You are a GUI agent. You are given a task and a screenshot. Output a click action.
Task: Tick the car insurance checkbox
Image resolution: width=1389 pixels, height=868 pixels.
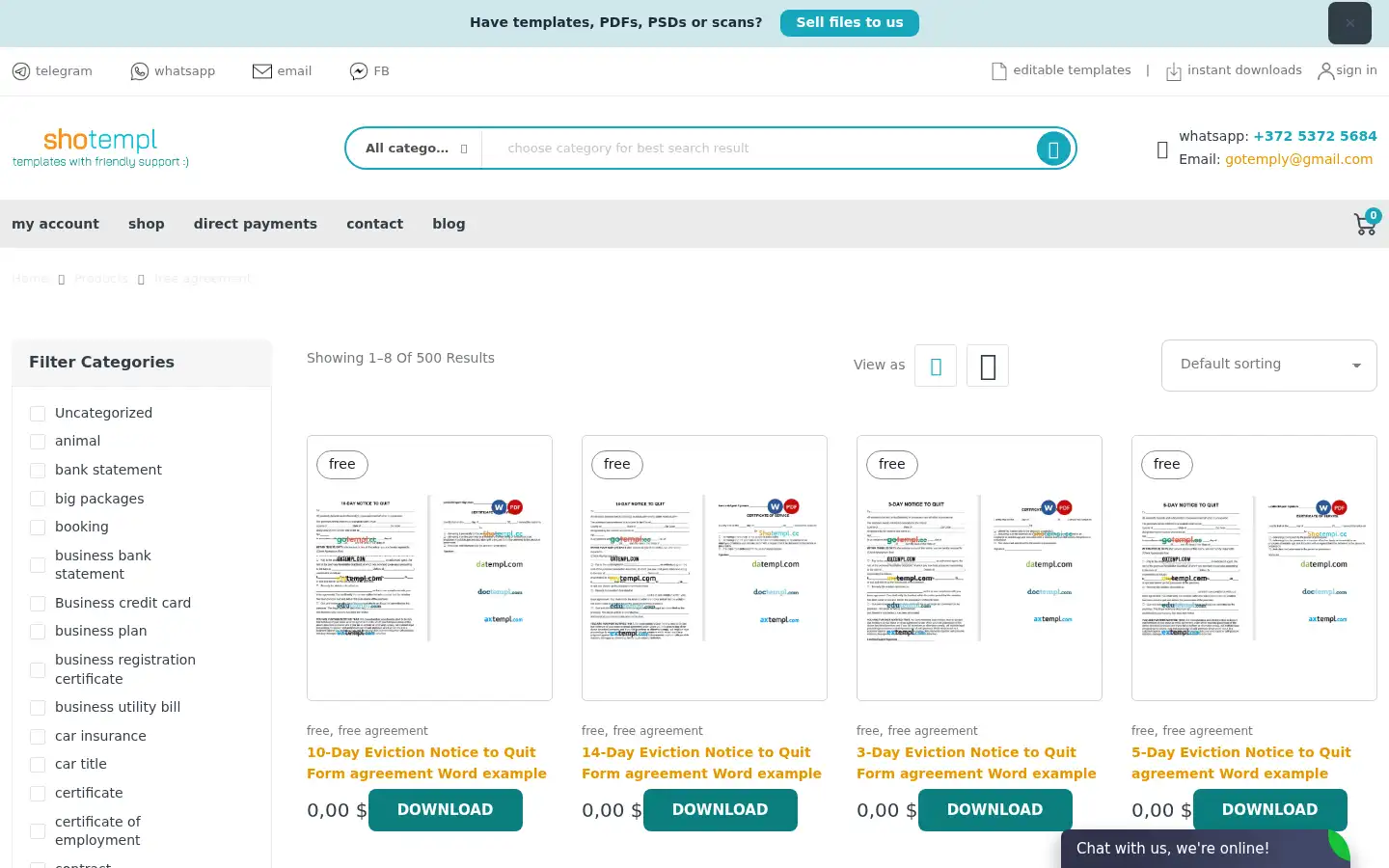[38, 737]
